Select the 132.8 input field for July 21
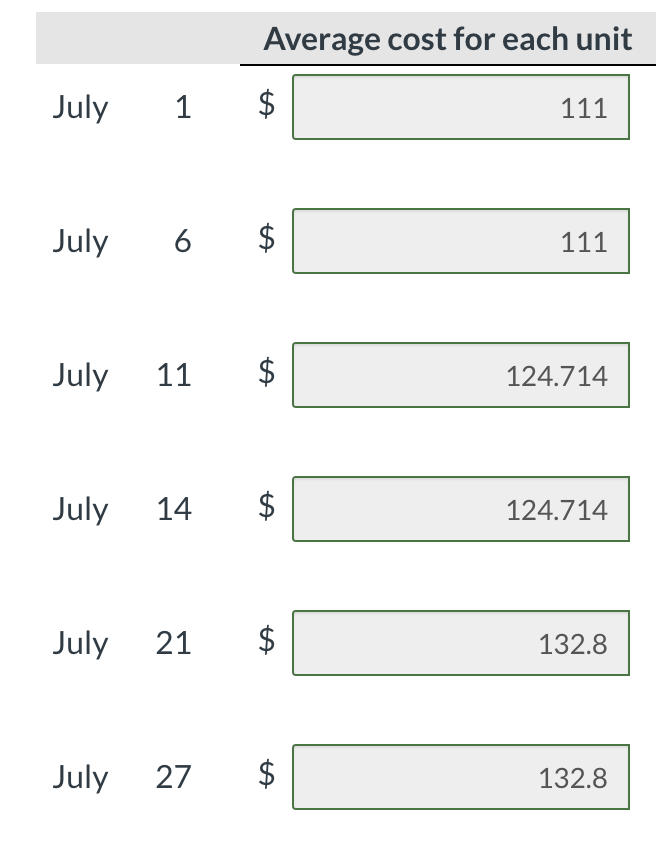This screenshot has width=658, height=844. (460, 643)
